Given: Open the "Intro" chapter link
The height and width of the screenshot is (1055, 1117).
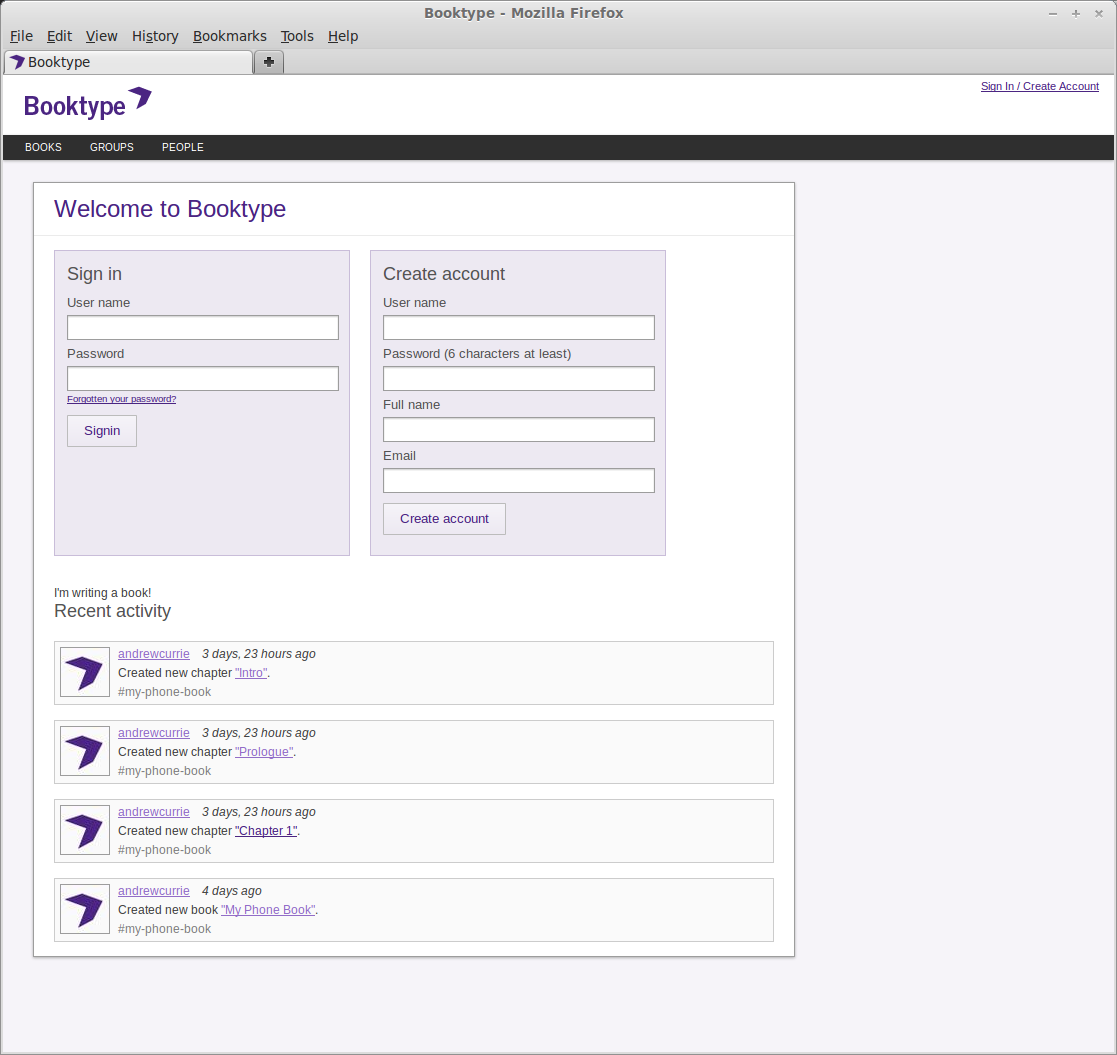Looking at the screenshot, I should pyautogui.click(x=251, y=672).
